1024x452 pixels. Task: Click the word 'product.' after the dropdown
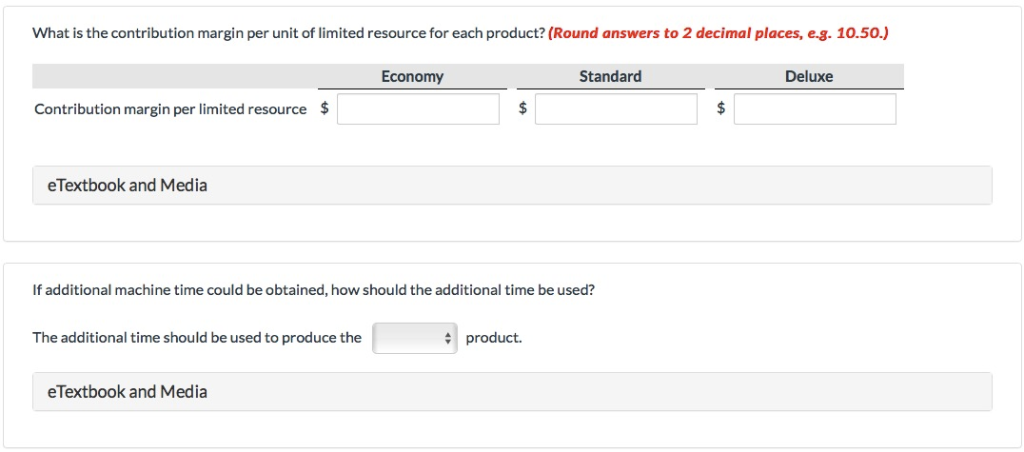coord(494,338)
